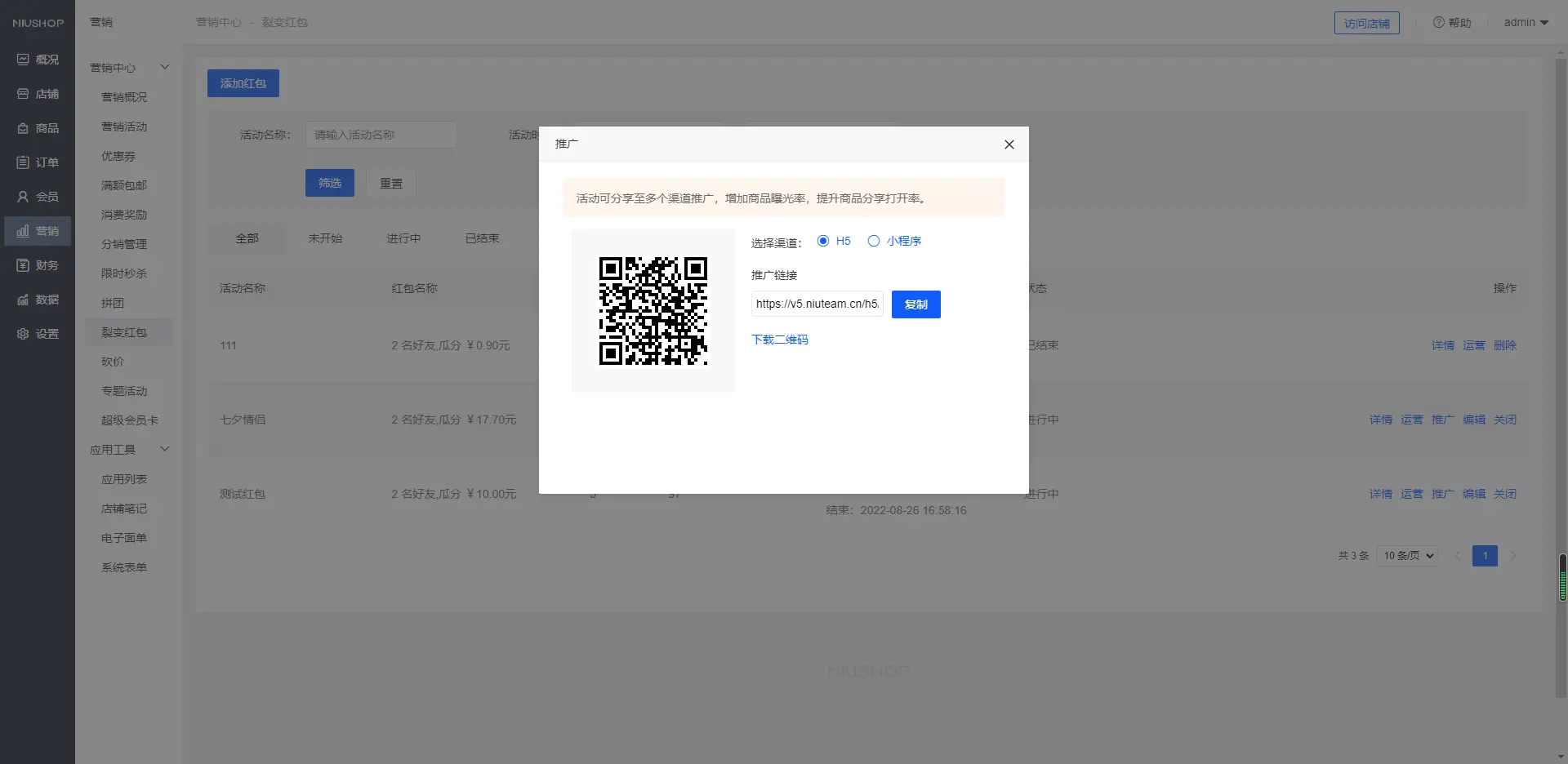Select the H5 channel radio button
This screenshot has width=1568, height=764.
[x=823, y=241]
